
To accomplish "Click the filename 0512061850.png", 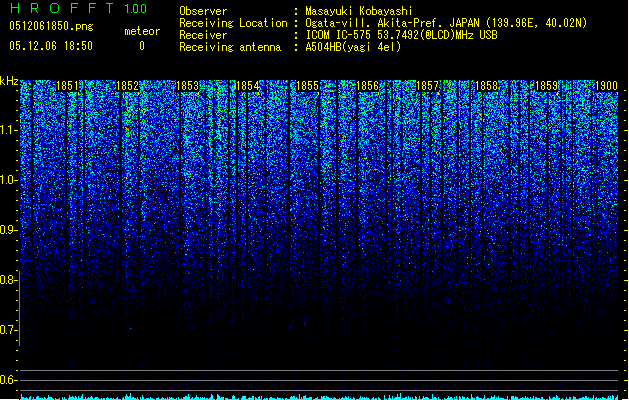I will click(x=51, y=26).
